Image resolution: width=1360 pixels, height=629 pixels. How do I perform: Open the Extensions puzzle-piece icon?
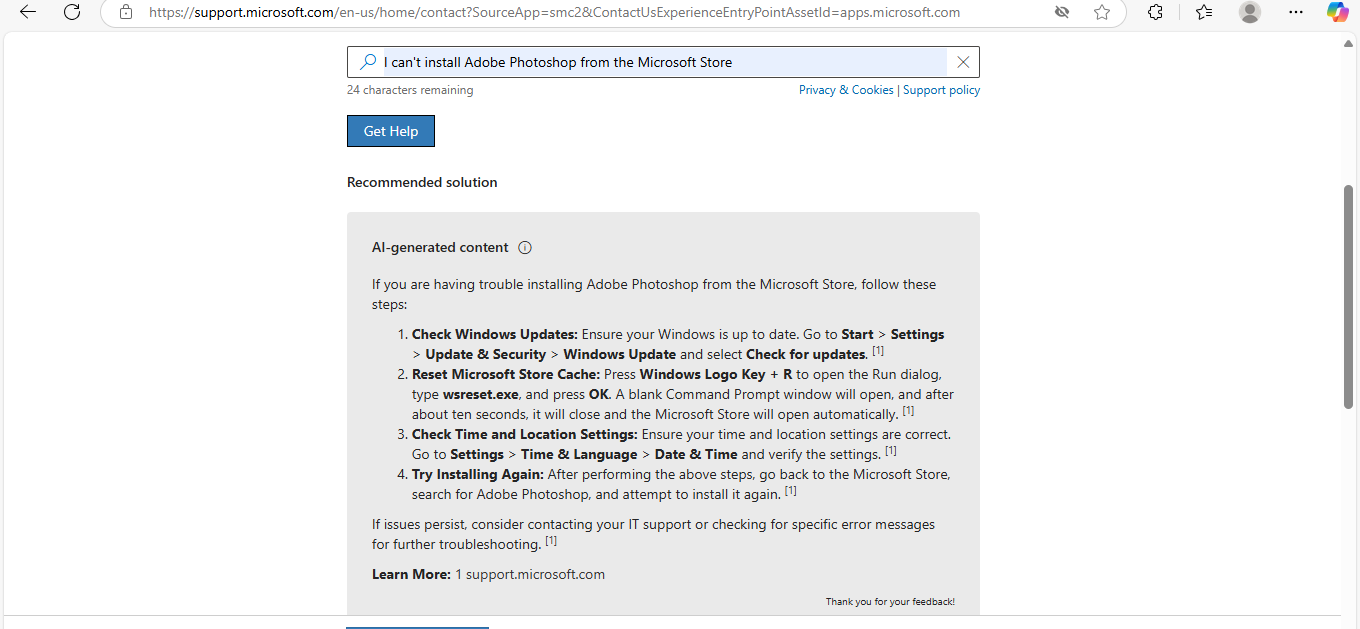pyautogui.click(x=1155, y=12)
